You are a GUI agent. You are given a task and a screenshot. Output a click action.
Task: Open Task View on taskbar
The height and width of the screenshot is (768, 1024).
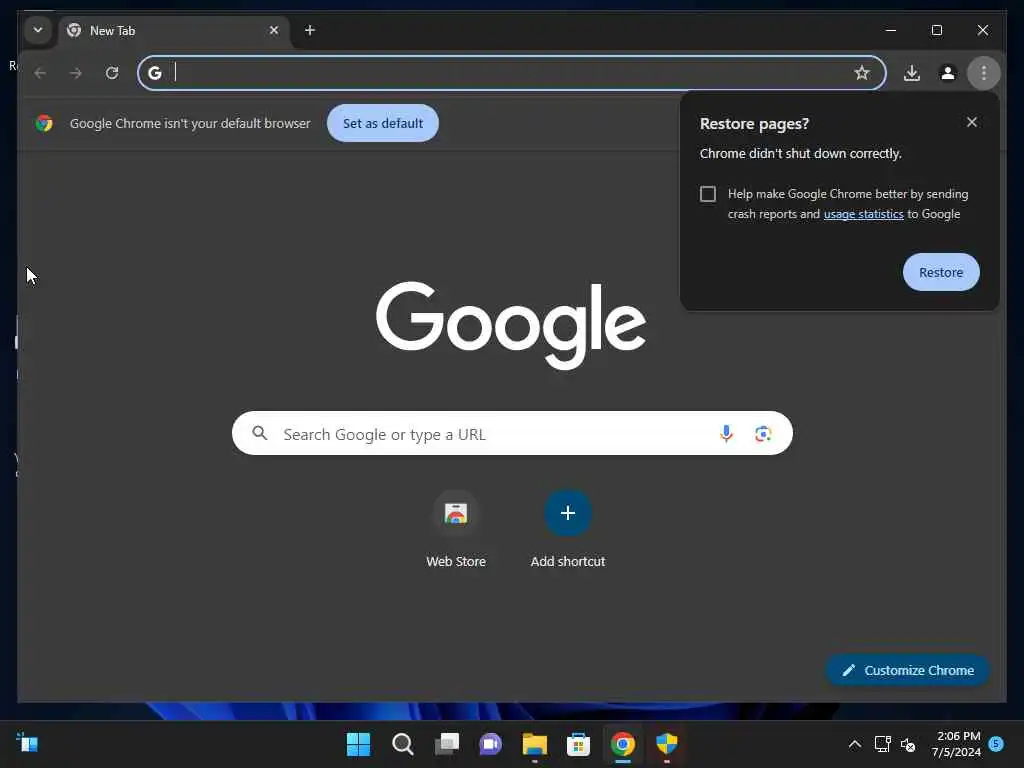pos(447,744)
